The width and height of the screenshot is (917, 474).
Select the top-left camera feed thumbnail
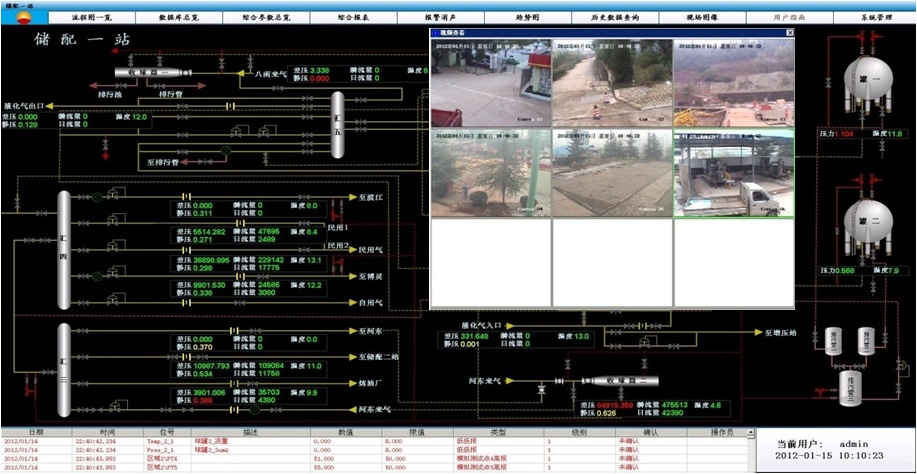(491, 82)
